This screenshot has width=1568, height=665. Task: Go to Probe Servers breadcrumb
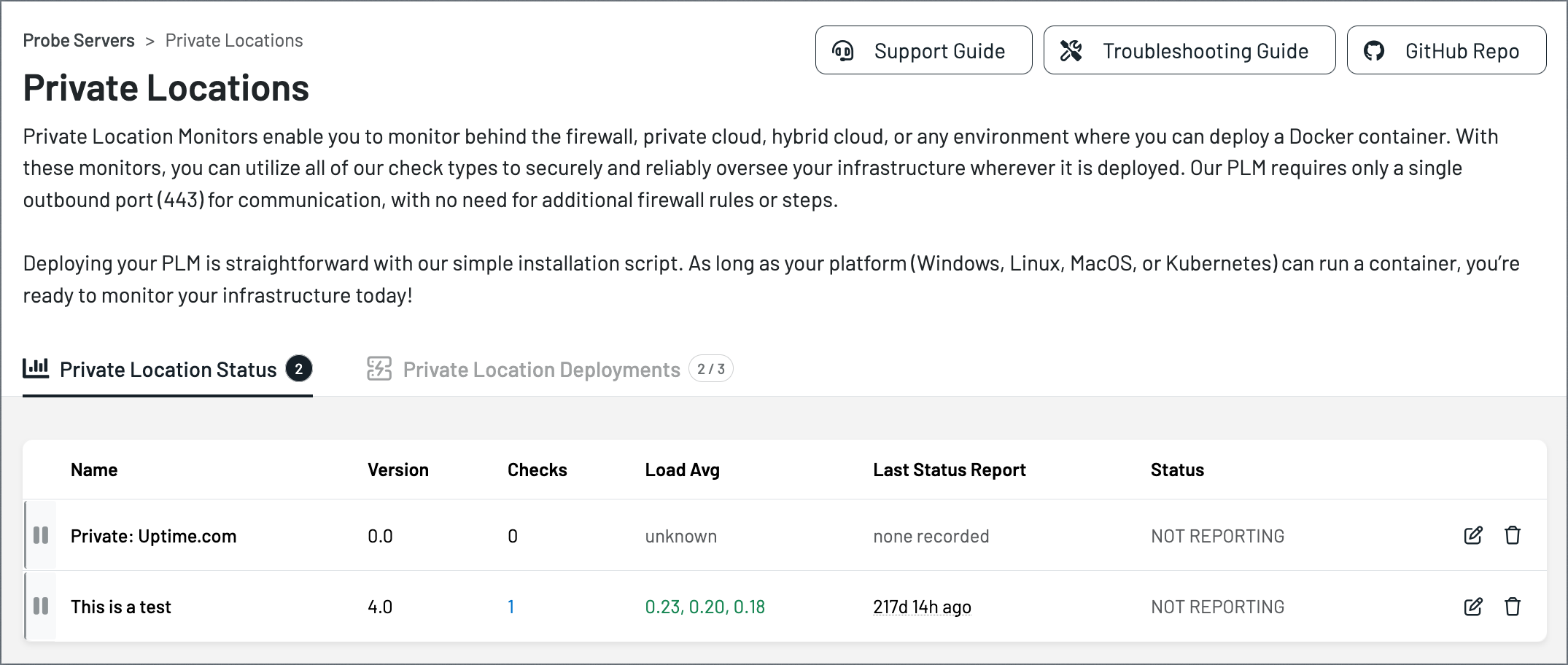[79, 40]
